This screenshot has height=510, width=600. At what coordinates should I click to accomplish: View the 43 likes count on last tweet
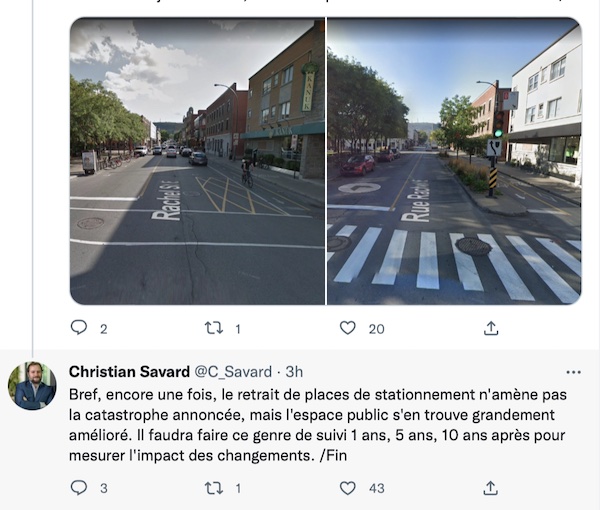[x=377, y=489]
